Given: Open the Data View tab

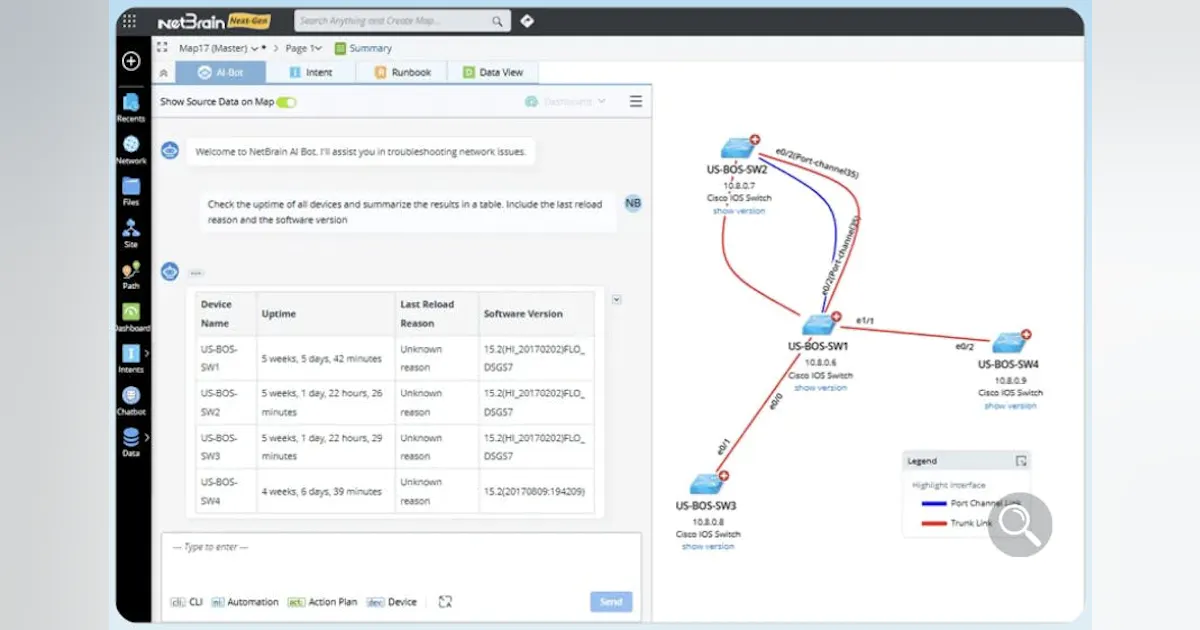Looking at the screenshot, I should click(x=492, y=72).
